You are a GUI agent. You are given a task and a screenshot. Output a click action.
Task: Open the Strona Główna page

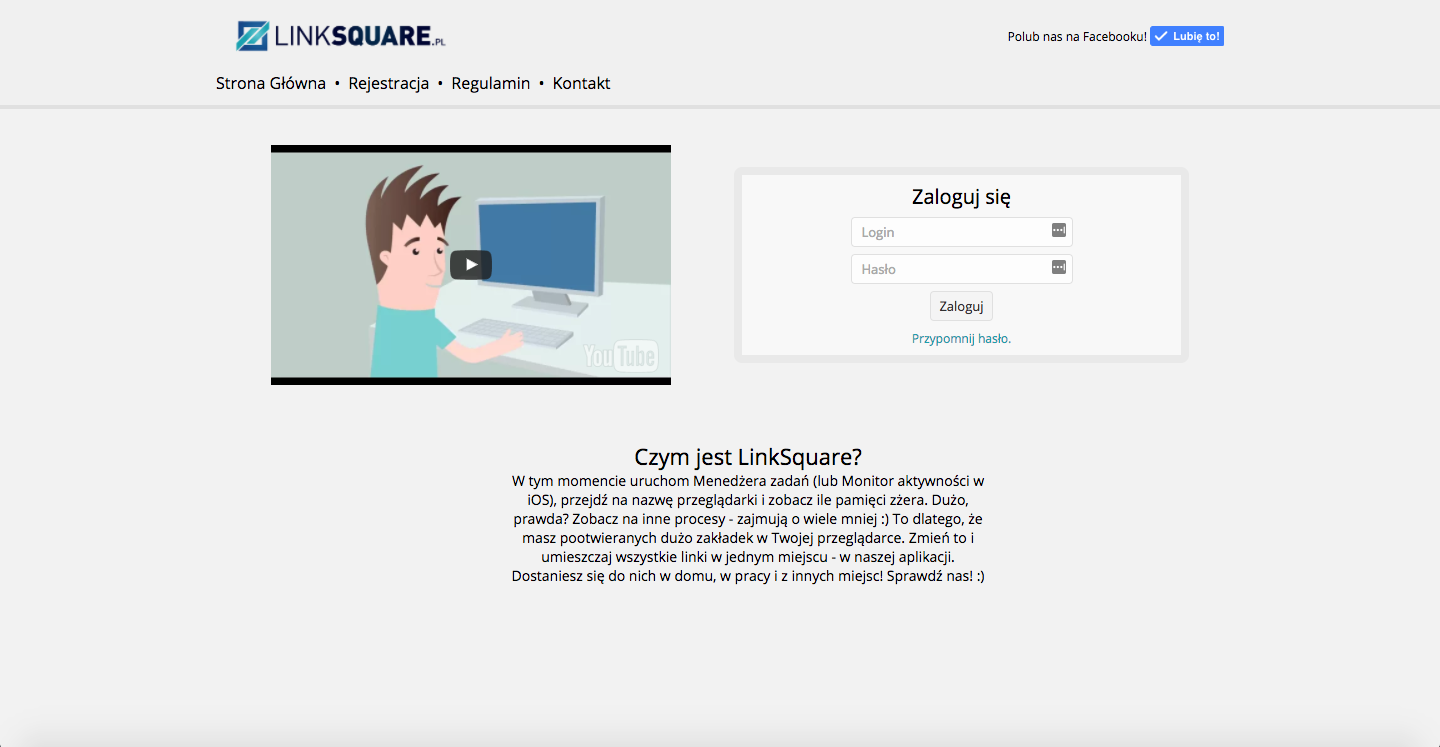click(x=271, y=84)
